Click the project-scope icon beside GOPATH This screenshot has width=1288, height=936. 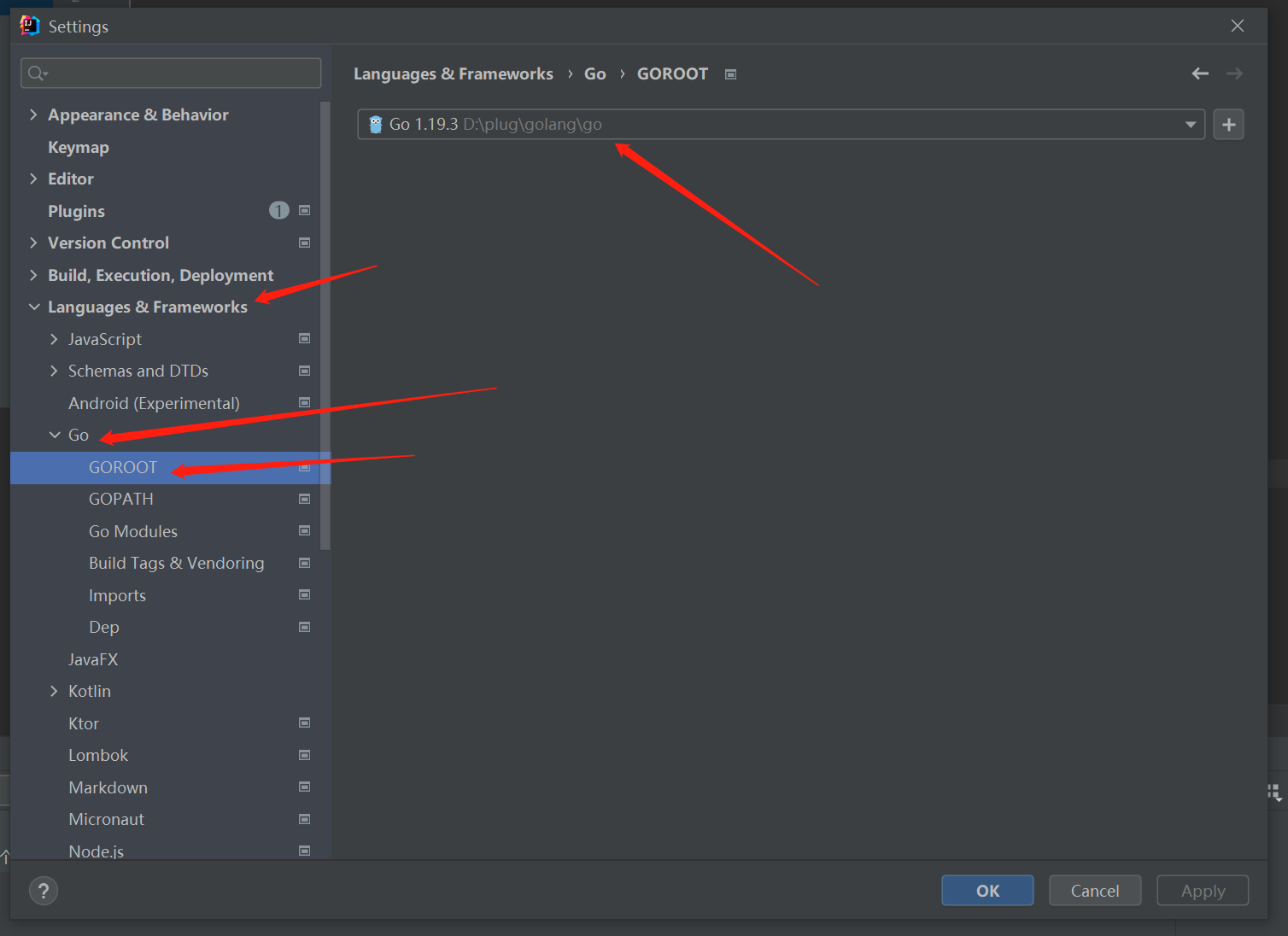pyautogui.click(x=304, y=499)
